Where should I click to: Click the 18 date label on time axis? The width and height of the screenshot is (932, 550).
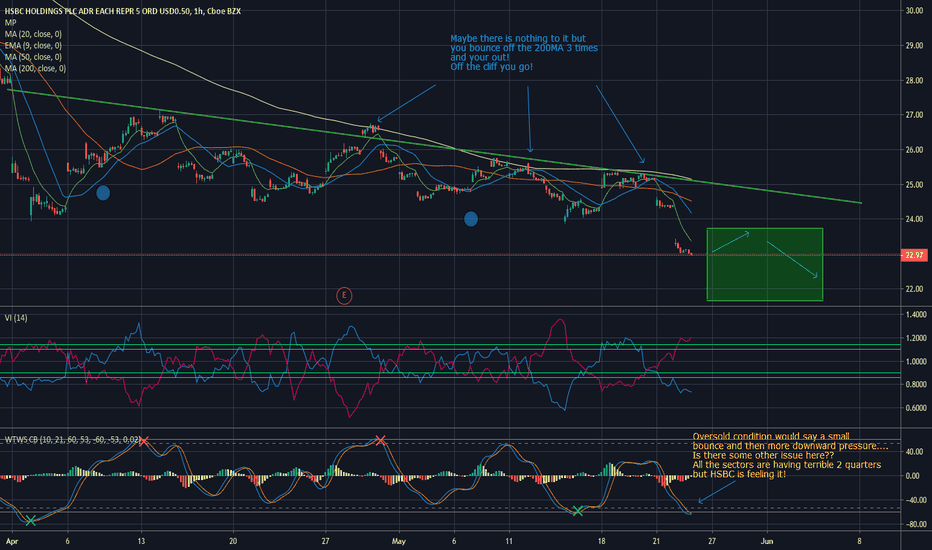602,541
